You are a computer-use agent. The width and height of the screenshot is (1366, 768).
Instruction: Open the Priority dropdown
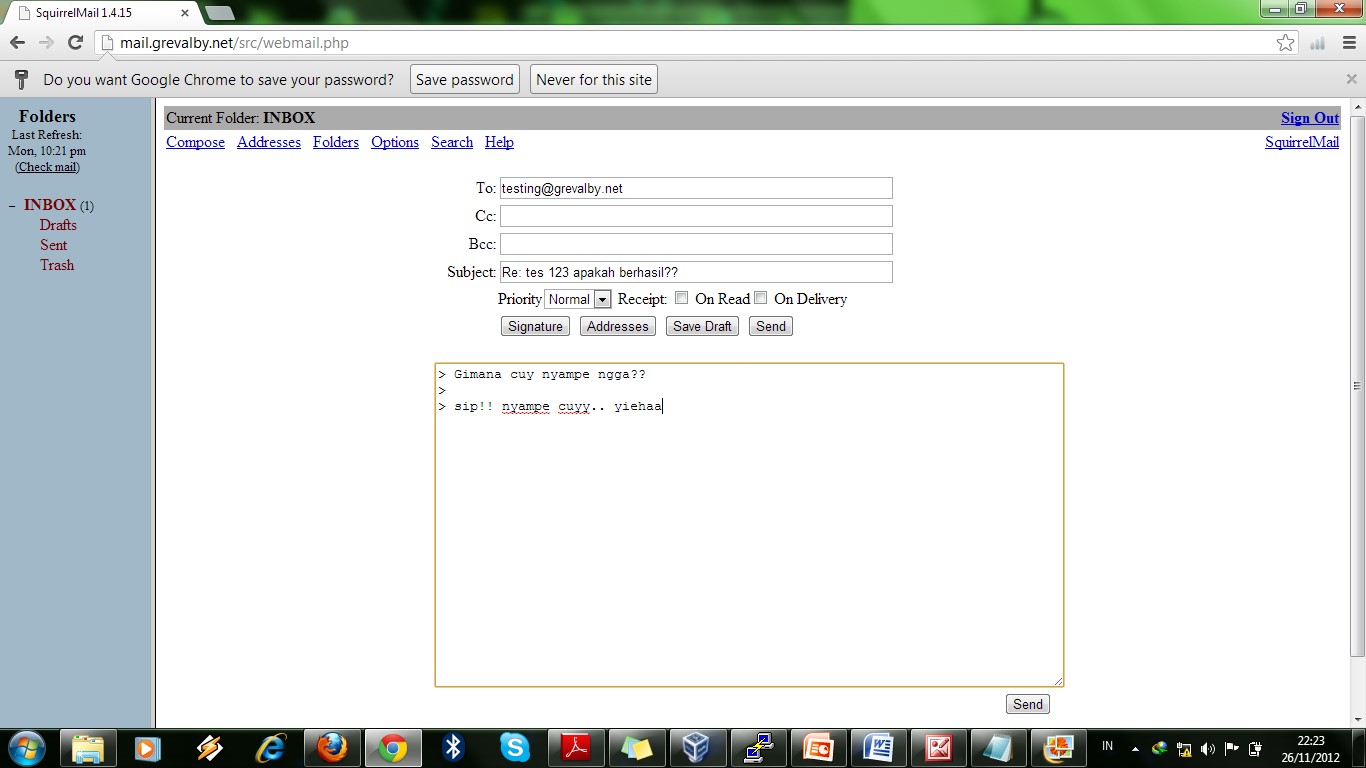tap(577, 298)
